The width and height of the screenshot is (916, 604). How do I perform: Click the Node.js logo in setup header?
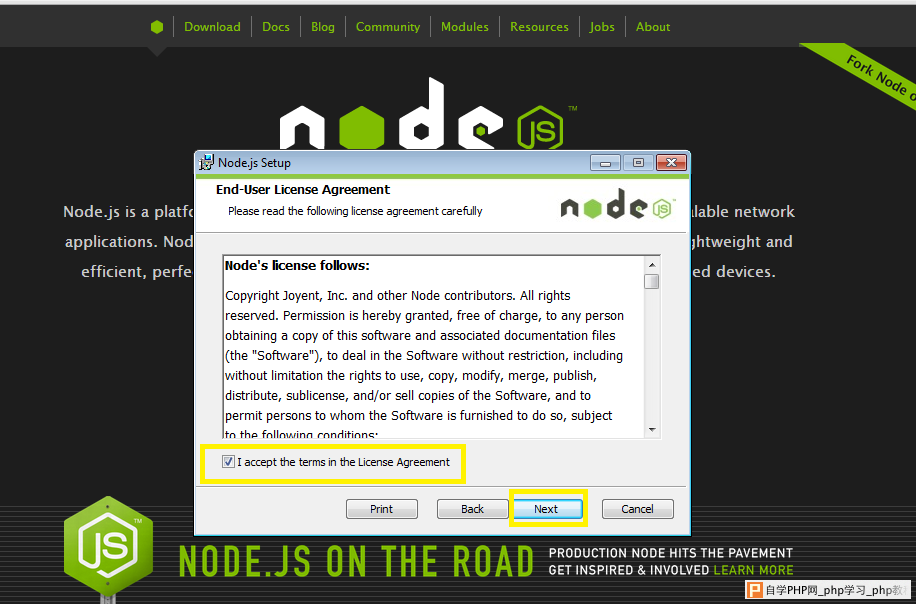617,204
